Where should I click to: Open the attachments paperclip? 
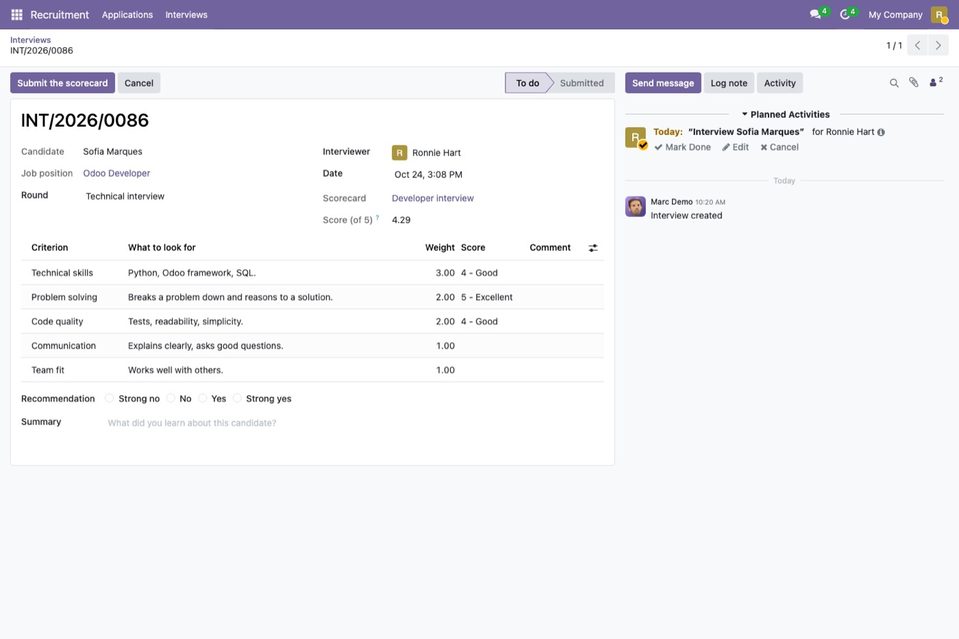click(x=913, y=83)
